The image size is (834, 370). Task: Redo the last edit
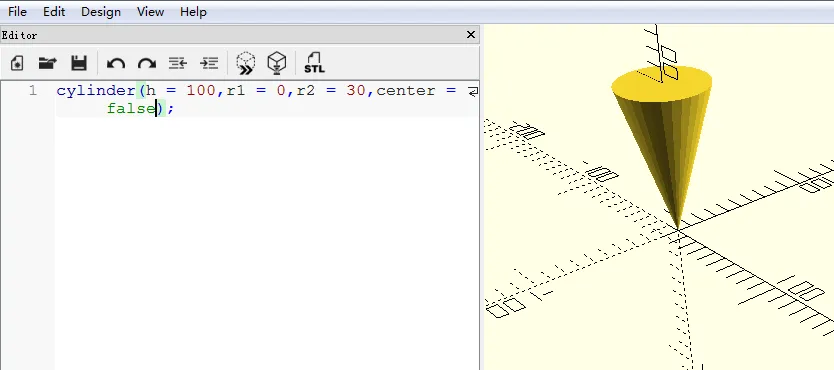point(146,64)
